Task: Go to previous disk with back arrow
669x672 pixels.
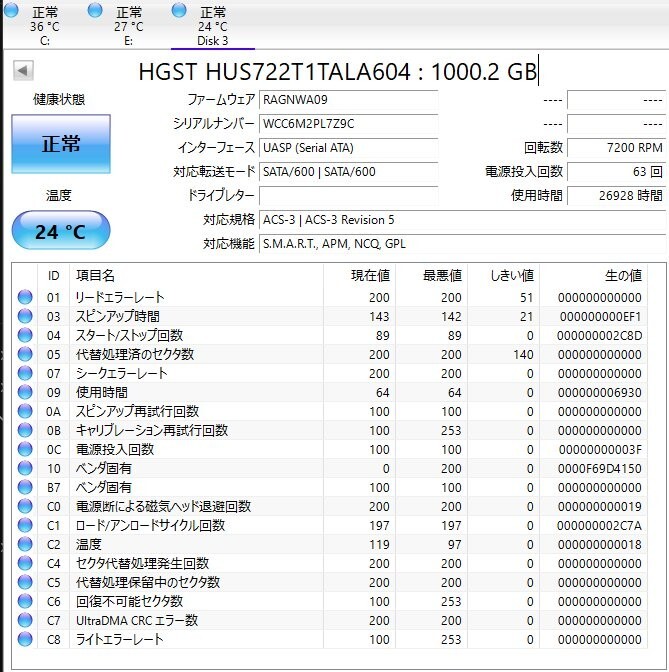Action: tap(23, 71)
